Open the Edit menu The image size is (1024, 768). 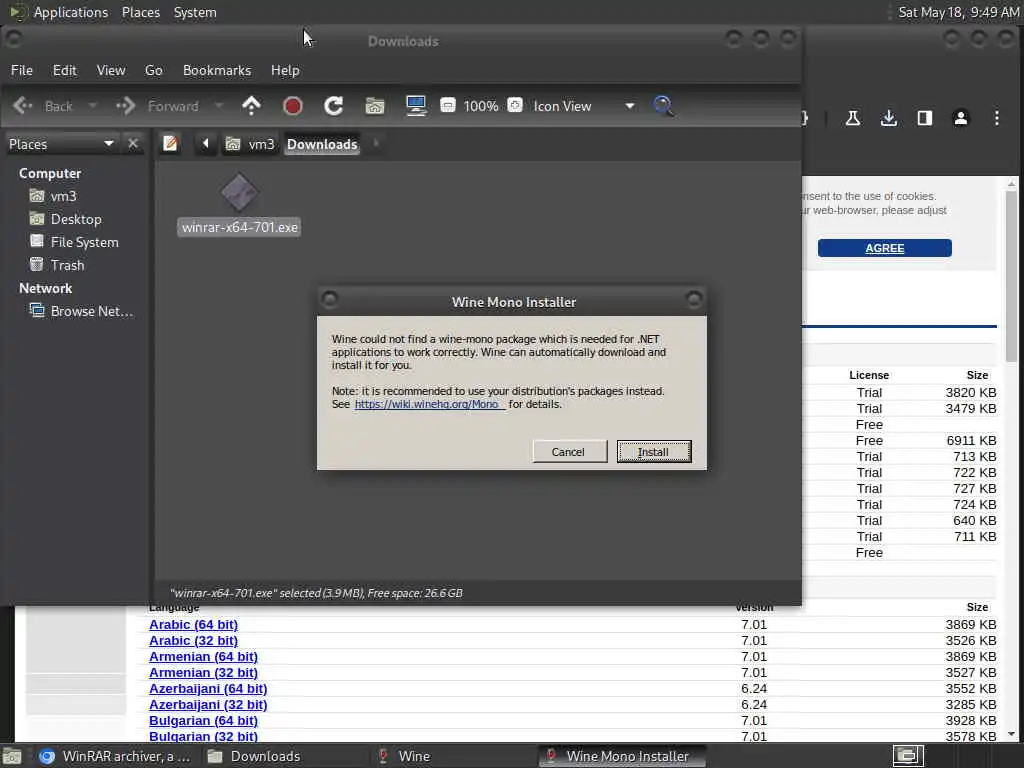[x=65, y=70]
